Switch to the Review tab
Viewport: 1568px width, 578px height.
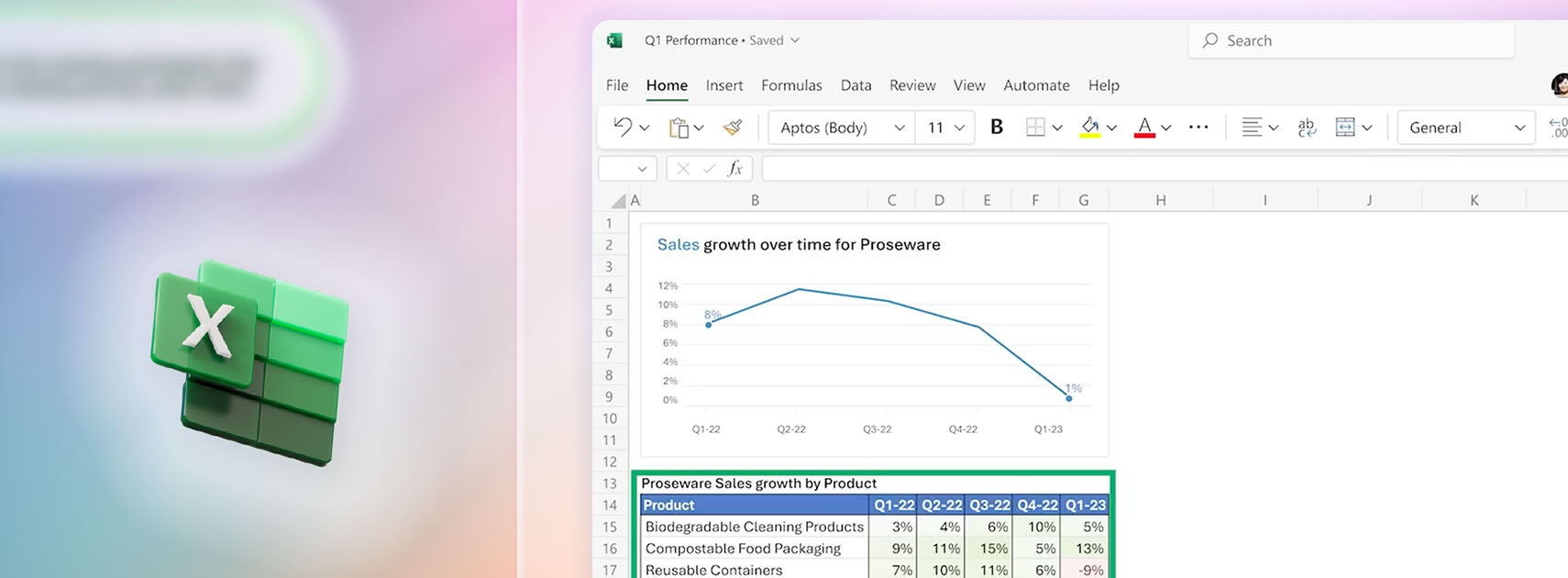coord(912,85)
